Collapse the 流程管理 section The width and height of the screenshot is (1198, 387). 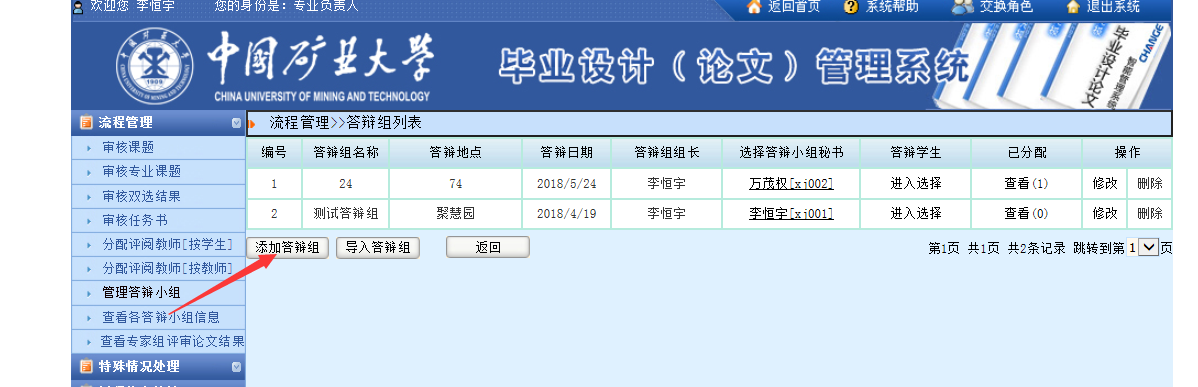[x=236, y=123]
